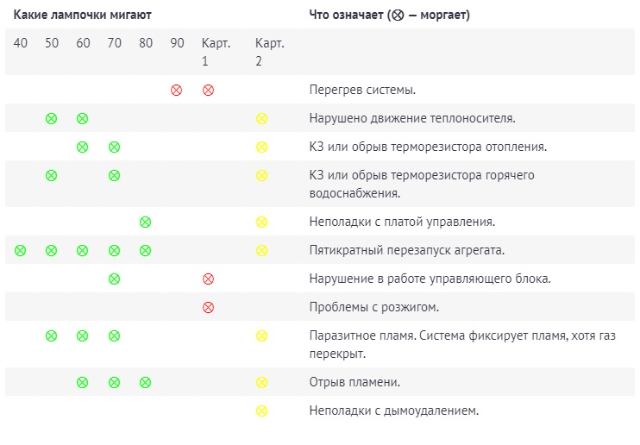Click green 40 lamp icon in Пятикратный перезапуск row
This screenshot has height=445, width=640.
pyautogui.click(x=20, y=250)
